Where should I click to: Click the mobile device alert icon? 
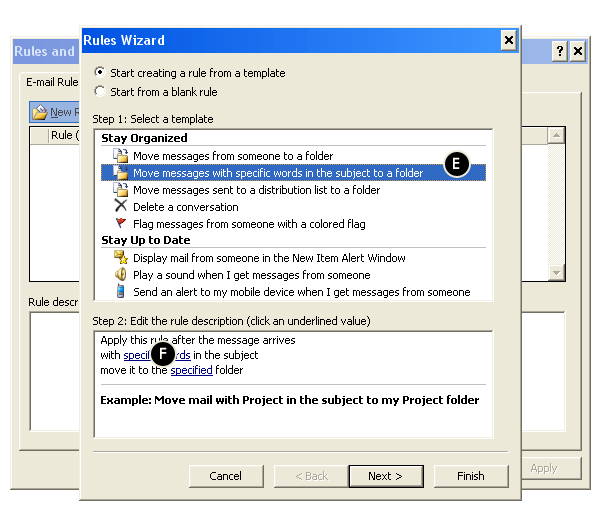[120, 292]
